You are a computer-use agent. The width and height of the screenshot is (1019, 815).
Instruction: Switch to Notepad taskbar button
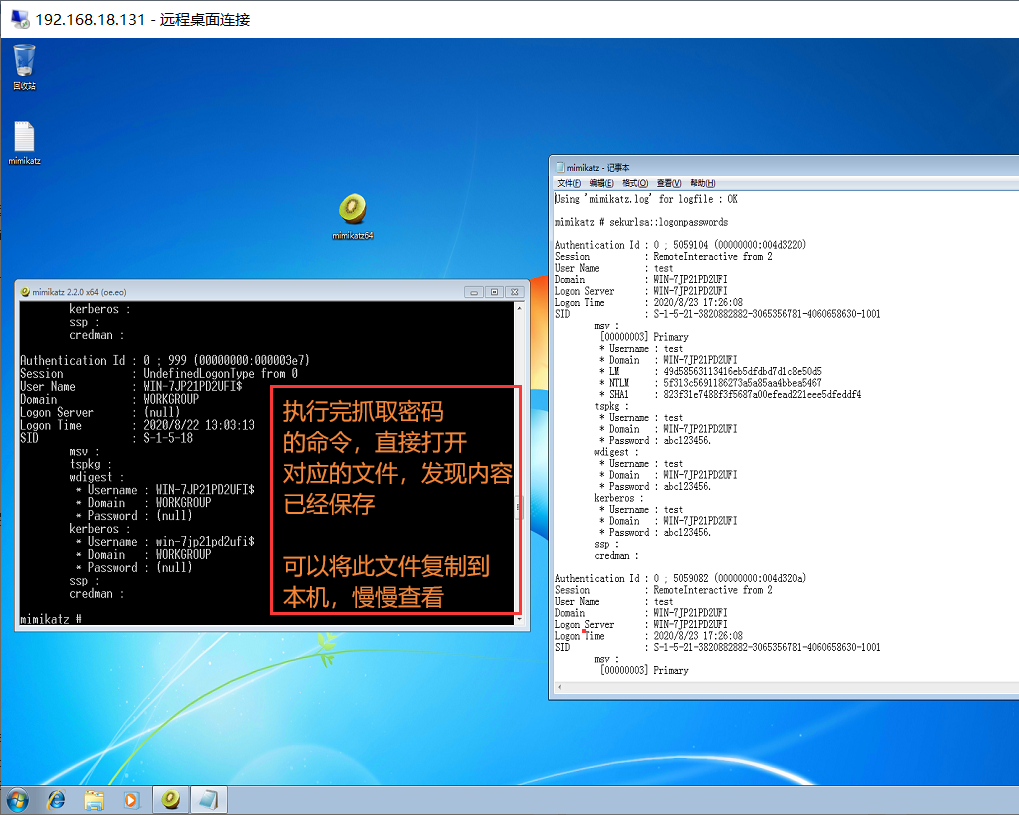pyautogui.click(x=209, y=800)
